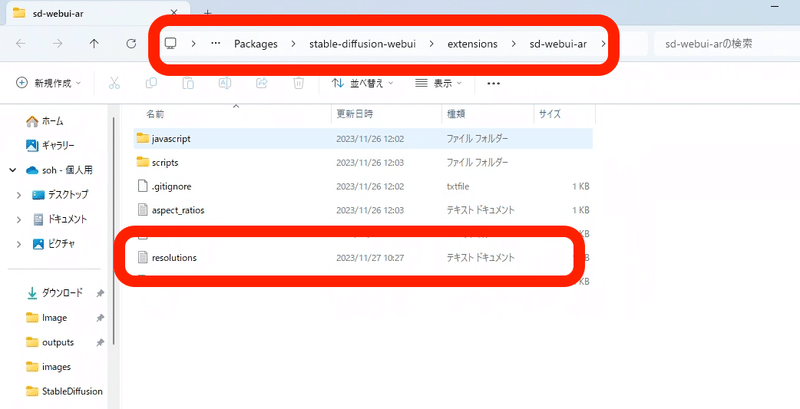Select the aspect_ratios document icon
The height and width of the screenshot is (409, 800).
(143, 210)
